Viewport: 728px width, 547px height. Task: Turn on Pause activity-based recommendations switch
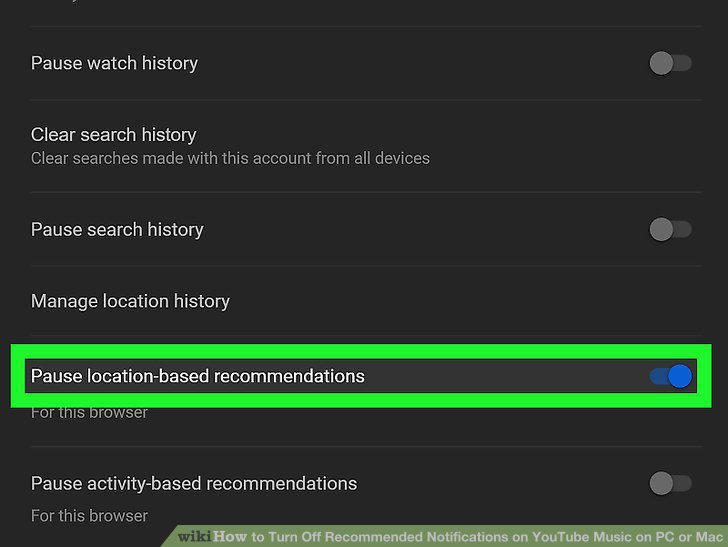[670, 483]
